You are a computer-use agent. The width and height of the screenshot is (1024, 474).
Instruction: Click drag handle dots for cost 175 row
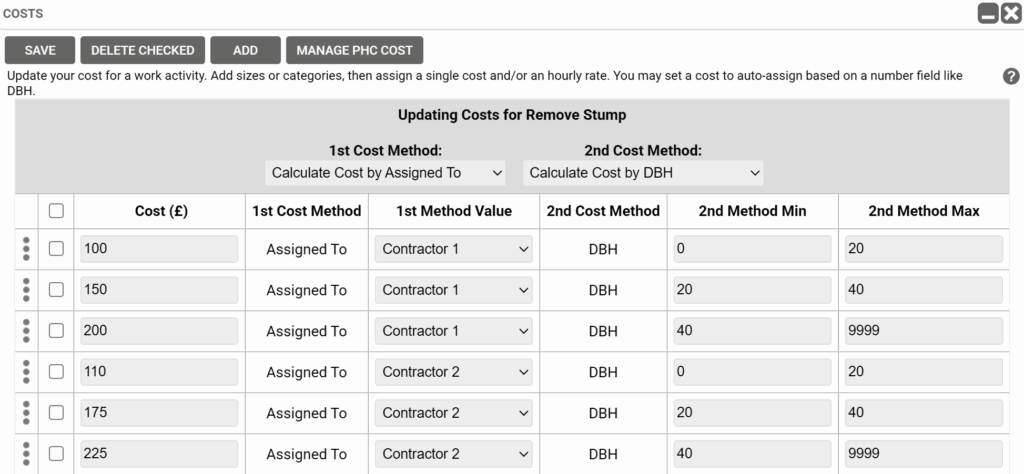[x=26, y=413]
